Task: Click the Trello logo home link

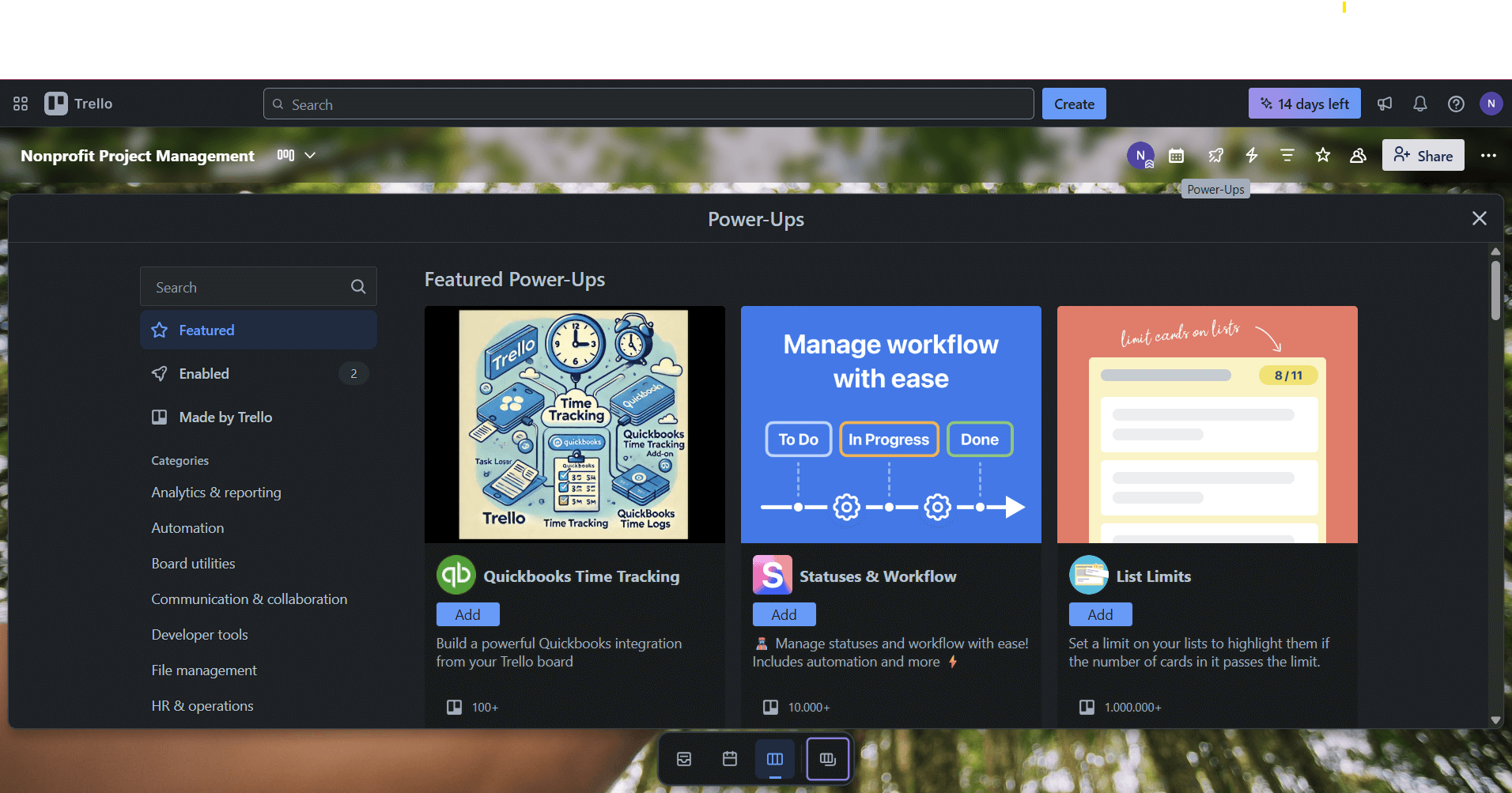Action: click(x=78, y=104)
